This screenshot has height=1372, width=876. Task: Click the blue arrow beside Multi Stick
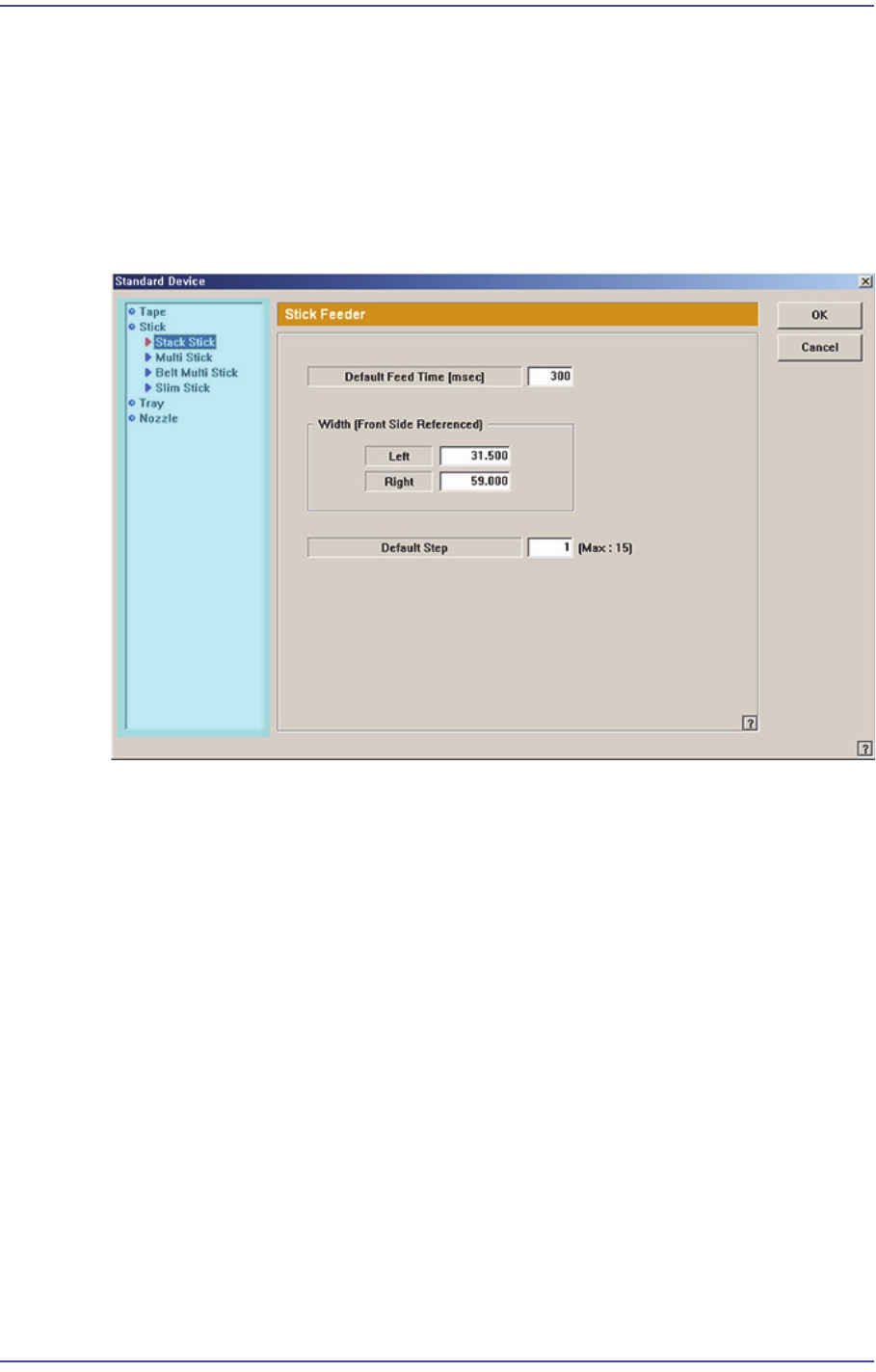148,357
